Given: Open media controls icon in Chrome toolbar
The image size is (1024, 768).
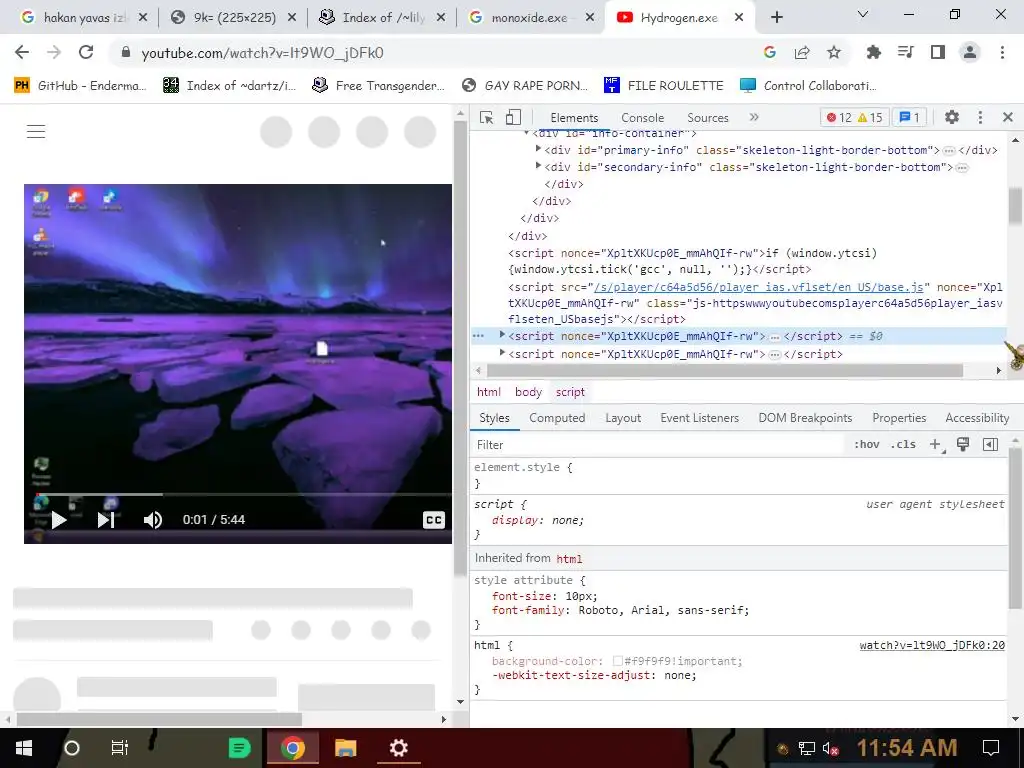Looking at the screenshot, I should click(906, 52).
